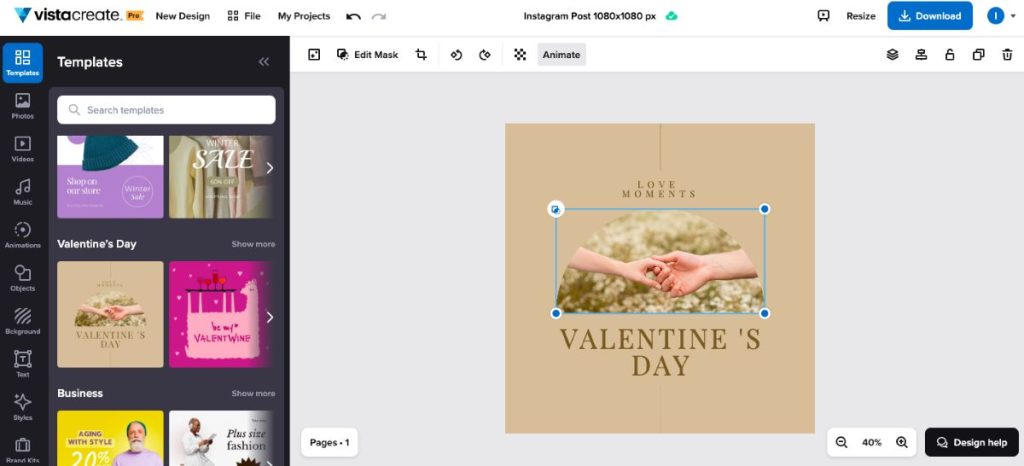Image resolution: width=1024 pixels, height=466 pixels.
Task: Toggle the lock on the selected element
Action: (950, 55)
